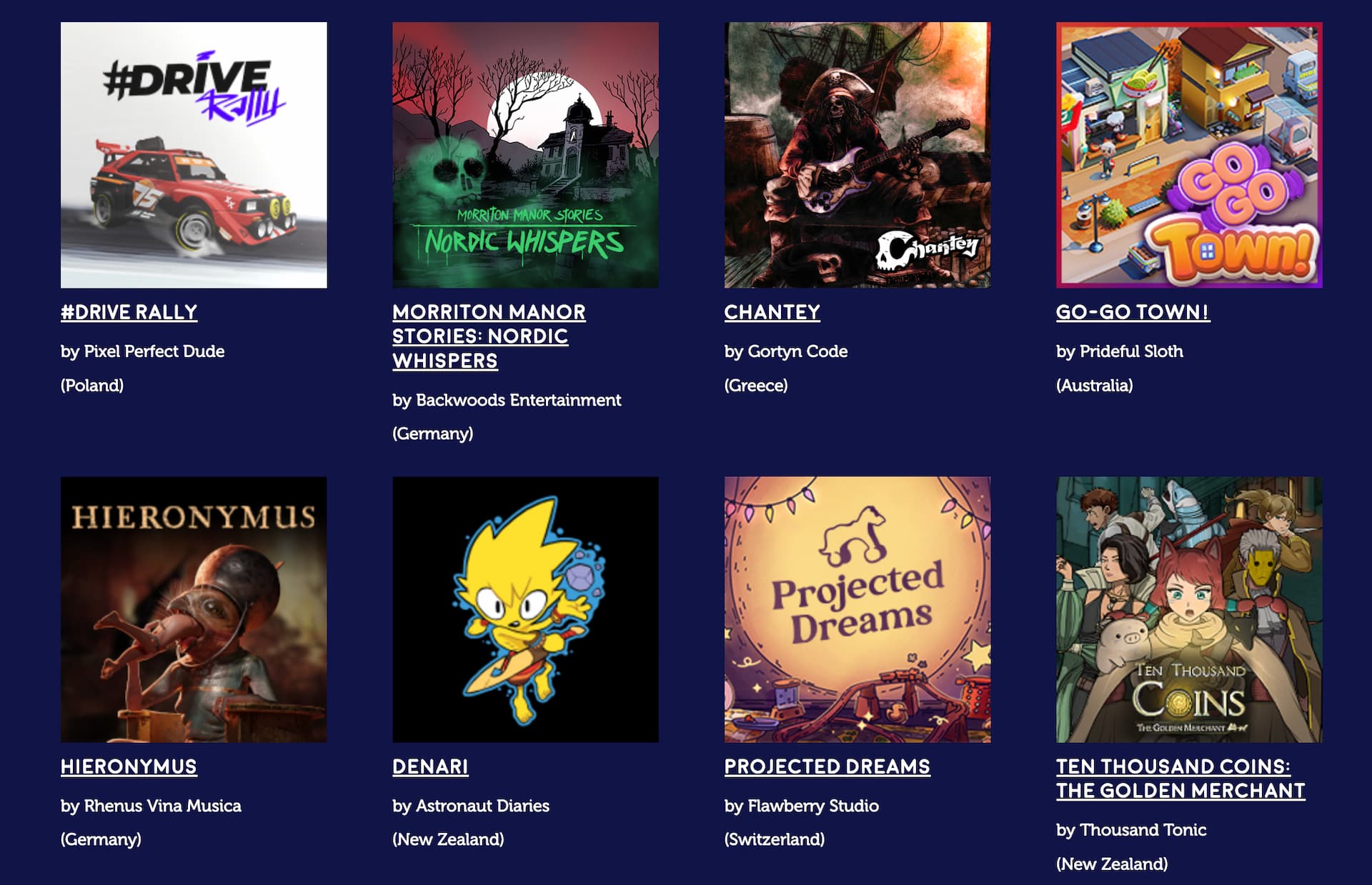Open the Go-Go Town! game artwork
The height and width of the screenshot is (885, 1372).
point(1189,155)
